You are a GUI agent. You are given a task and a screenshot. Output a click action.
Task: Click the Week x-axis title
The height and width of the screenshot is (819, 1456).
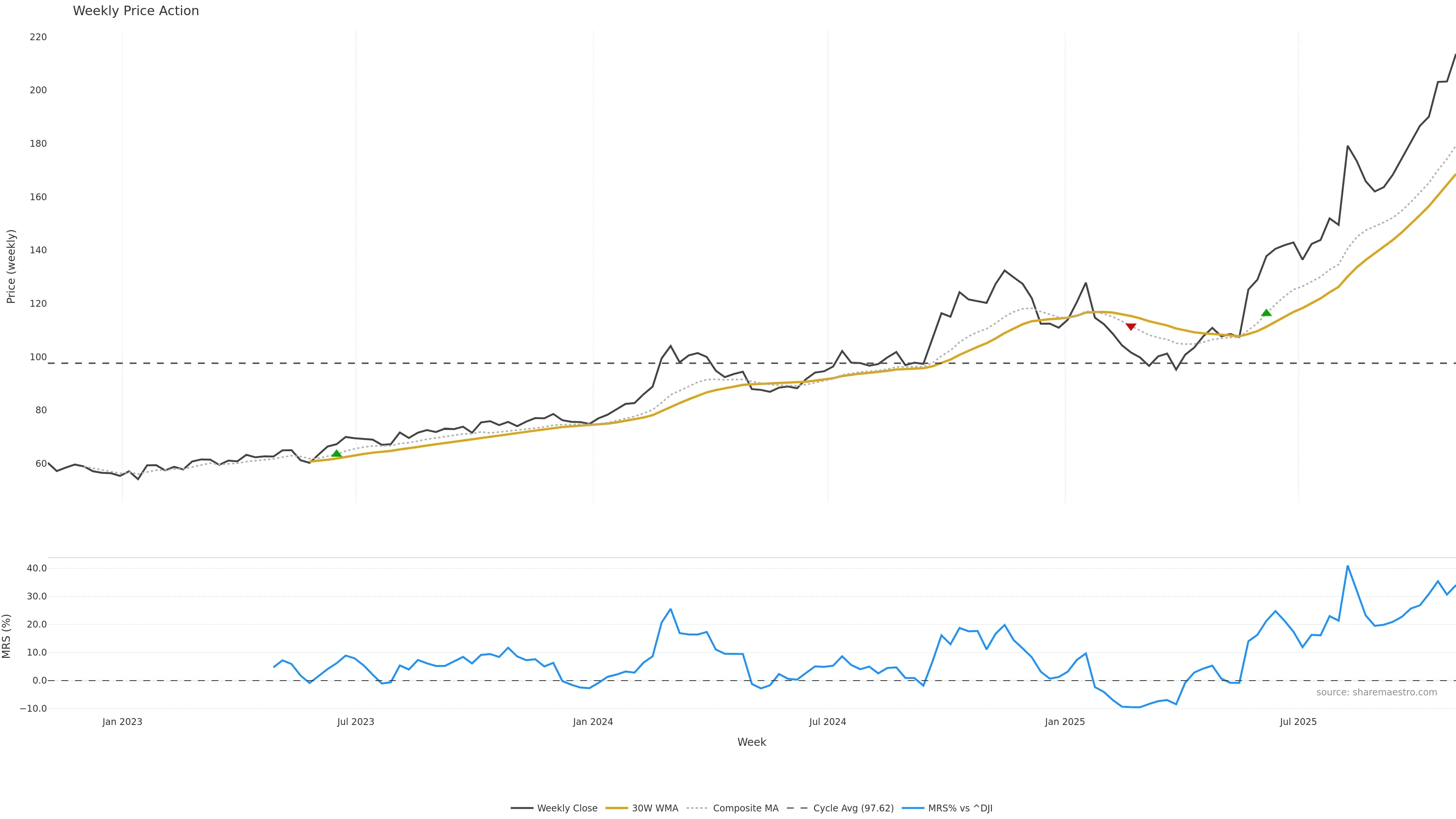click(x=751, y=742)
